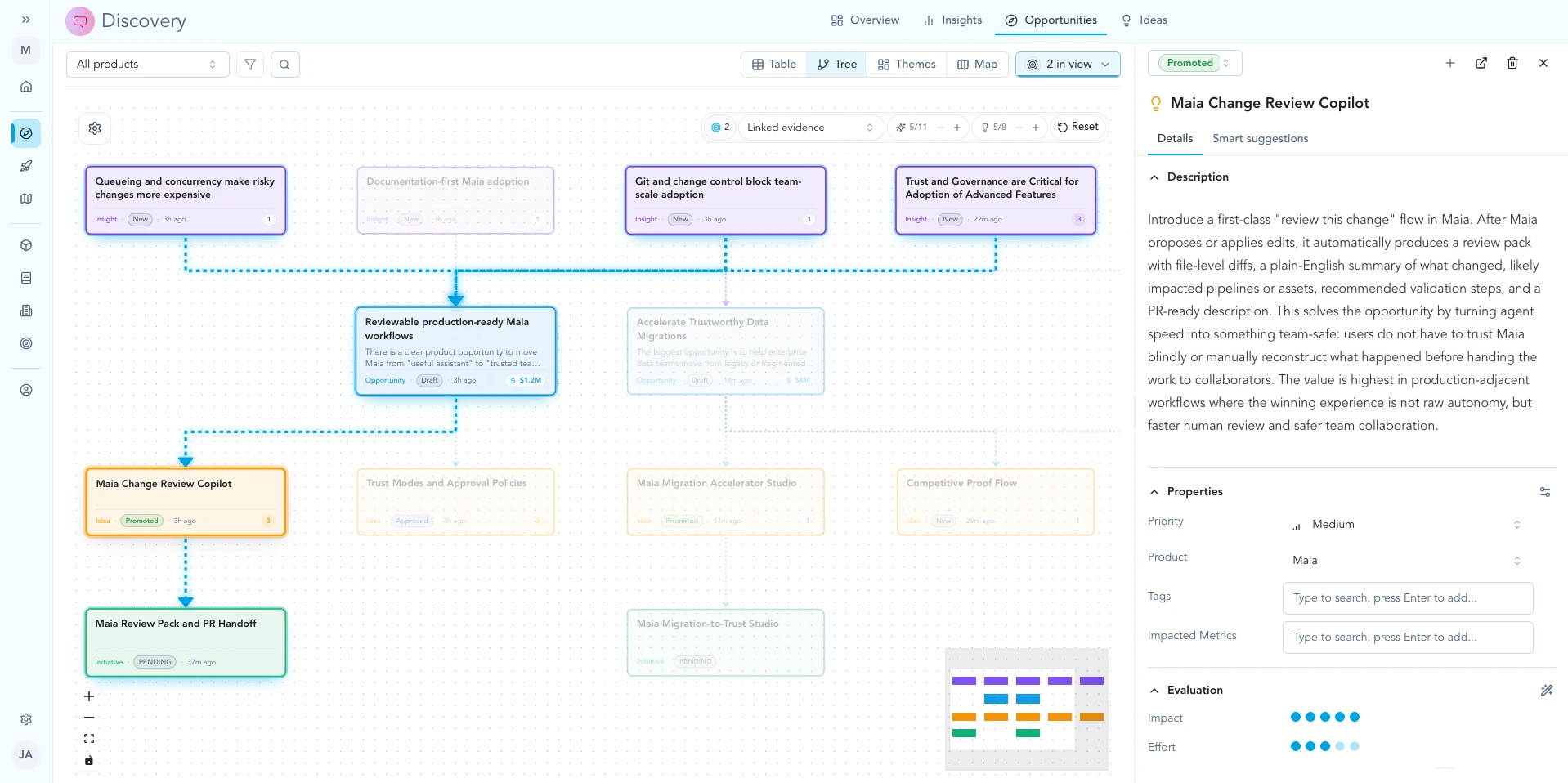Image resolution: width=1568 pixels, height=783 pixels.
Task: Open the All products dropdown
Action: point(147,65)
